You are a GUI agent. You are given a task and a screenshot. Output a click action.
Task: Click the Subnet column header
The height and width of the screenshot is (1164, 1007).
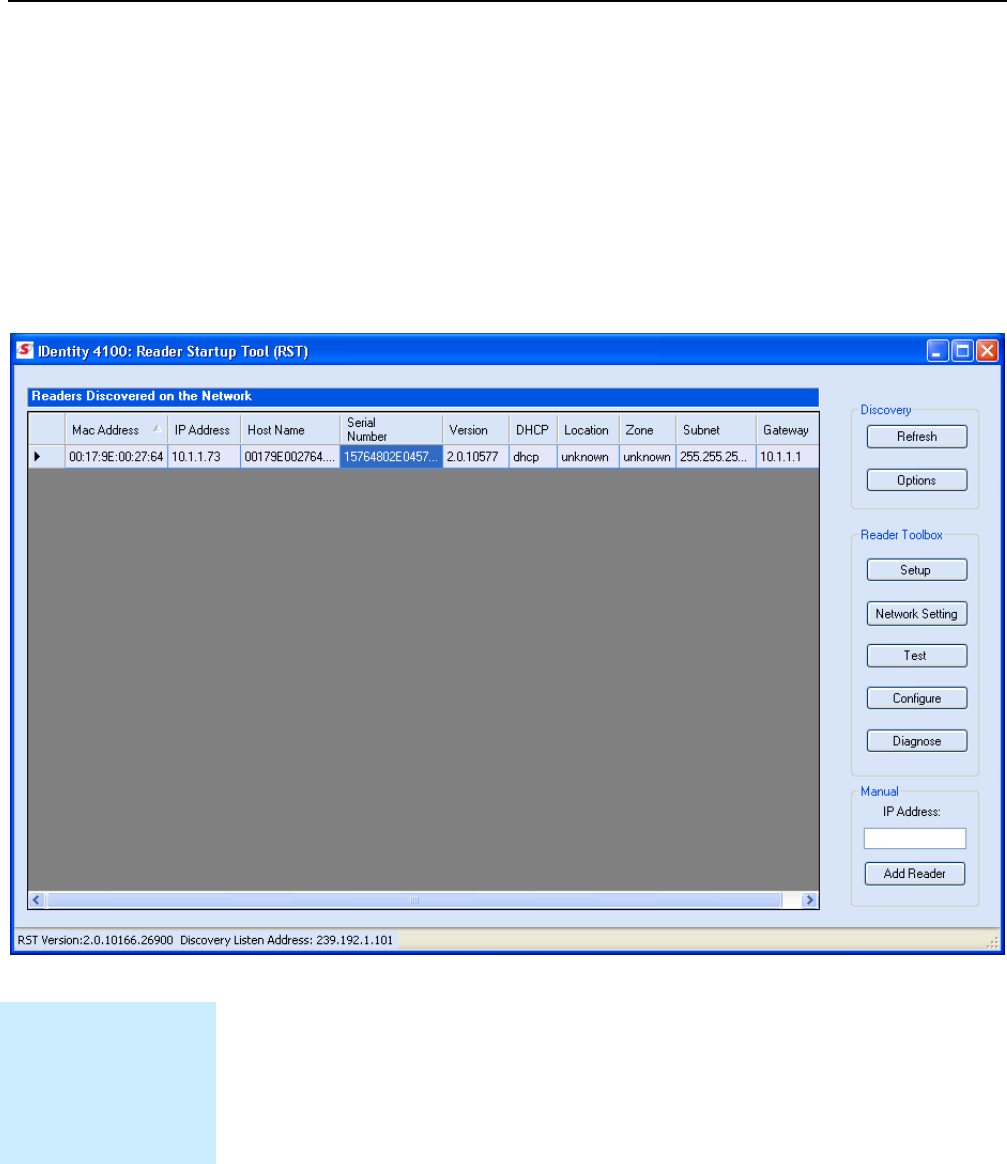point(715,430)
